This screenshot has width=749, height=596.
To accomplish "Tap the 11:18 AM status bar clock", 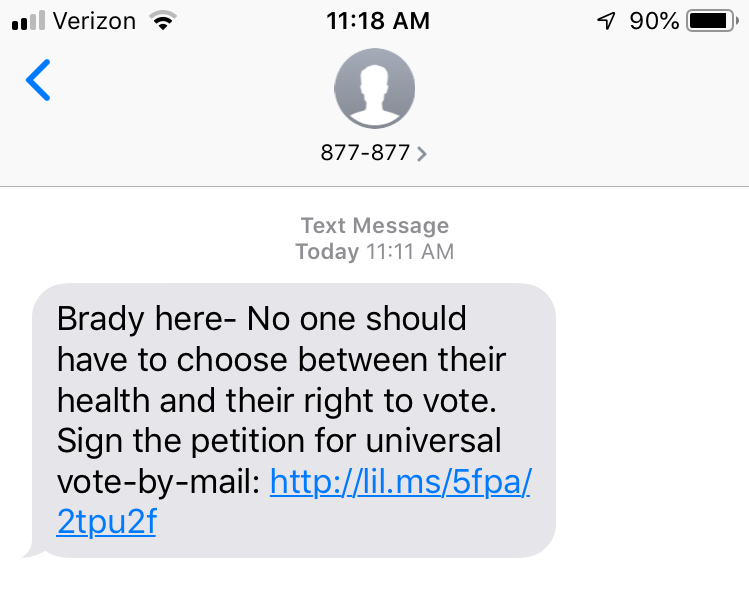I will [x=378, y=21].
